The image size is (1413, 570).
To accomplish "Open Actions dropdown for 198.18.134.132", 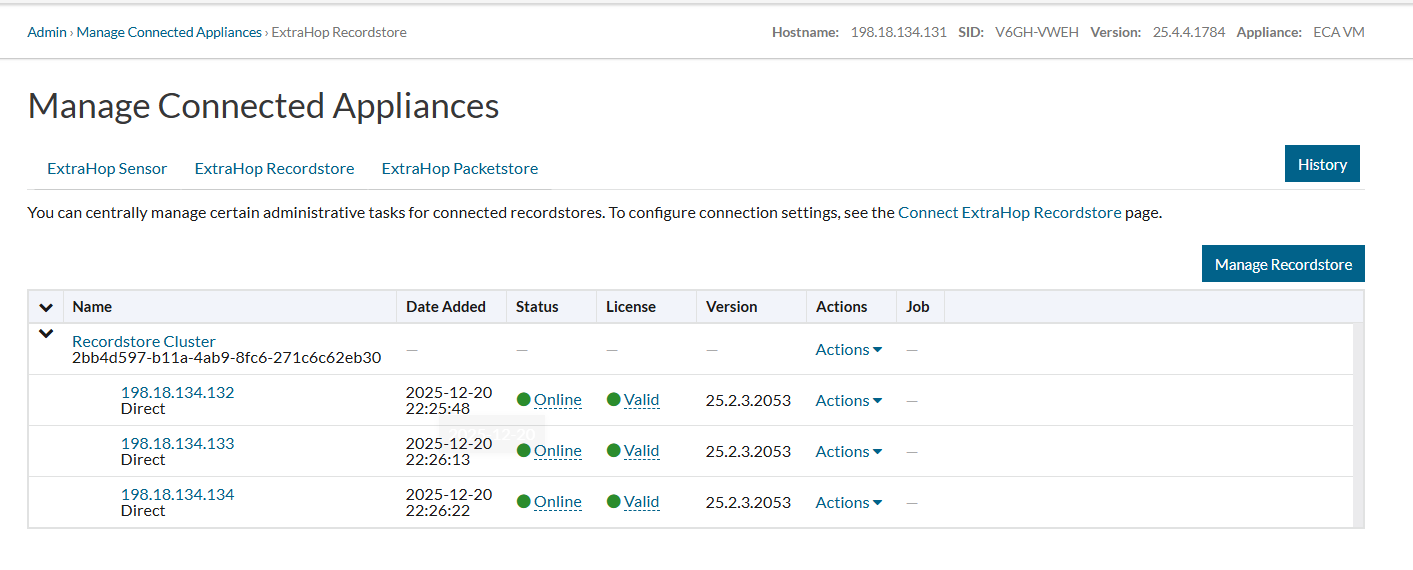I will pos(849,400).
